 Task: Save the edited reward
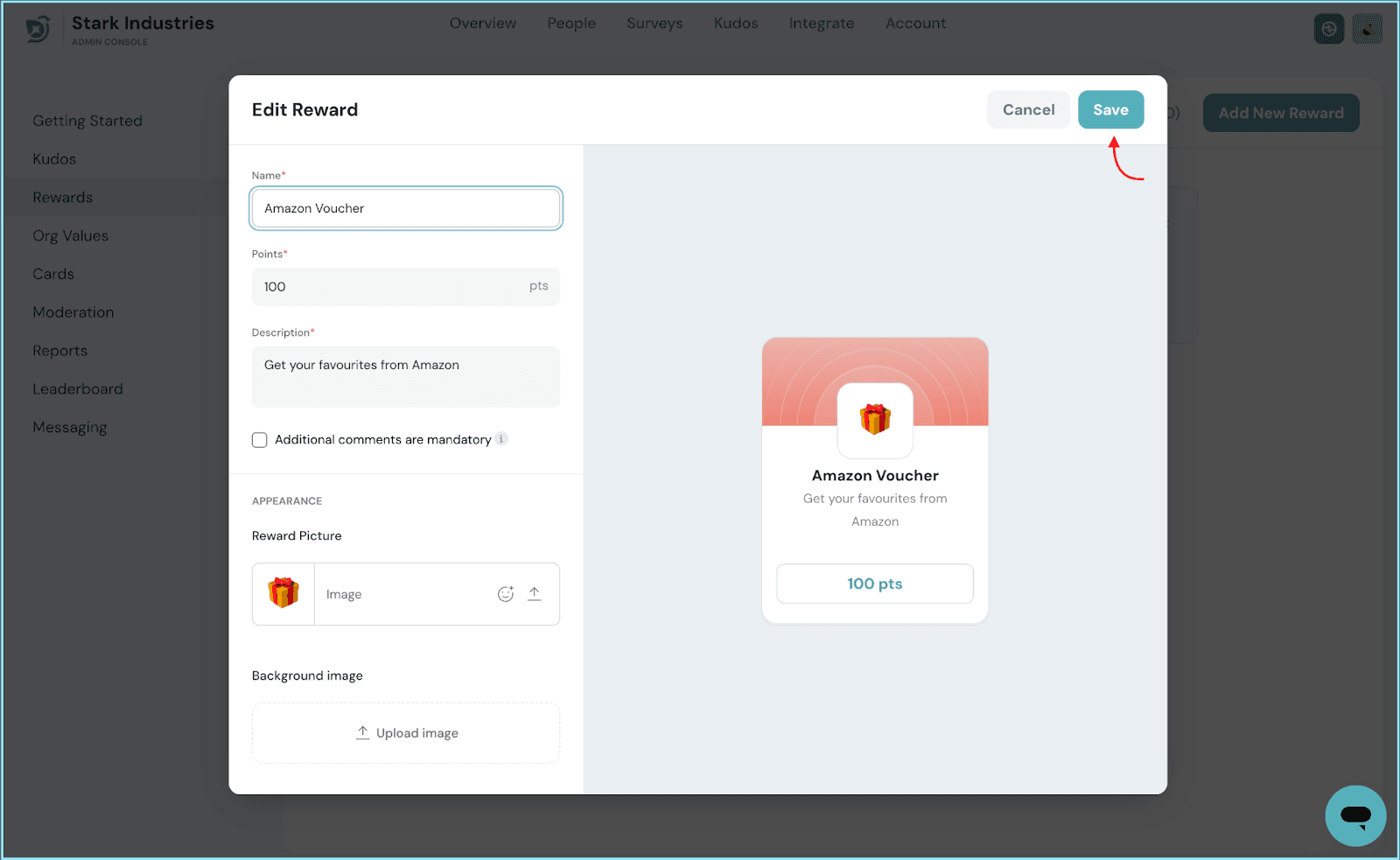coord(1110,110)
